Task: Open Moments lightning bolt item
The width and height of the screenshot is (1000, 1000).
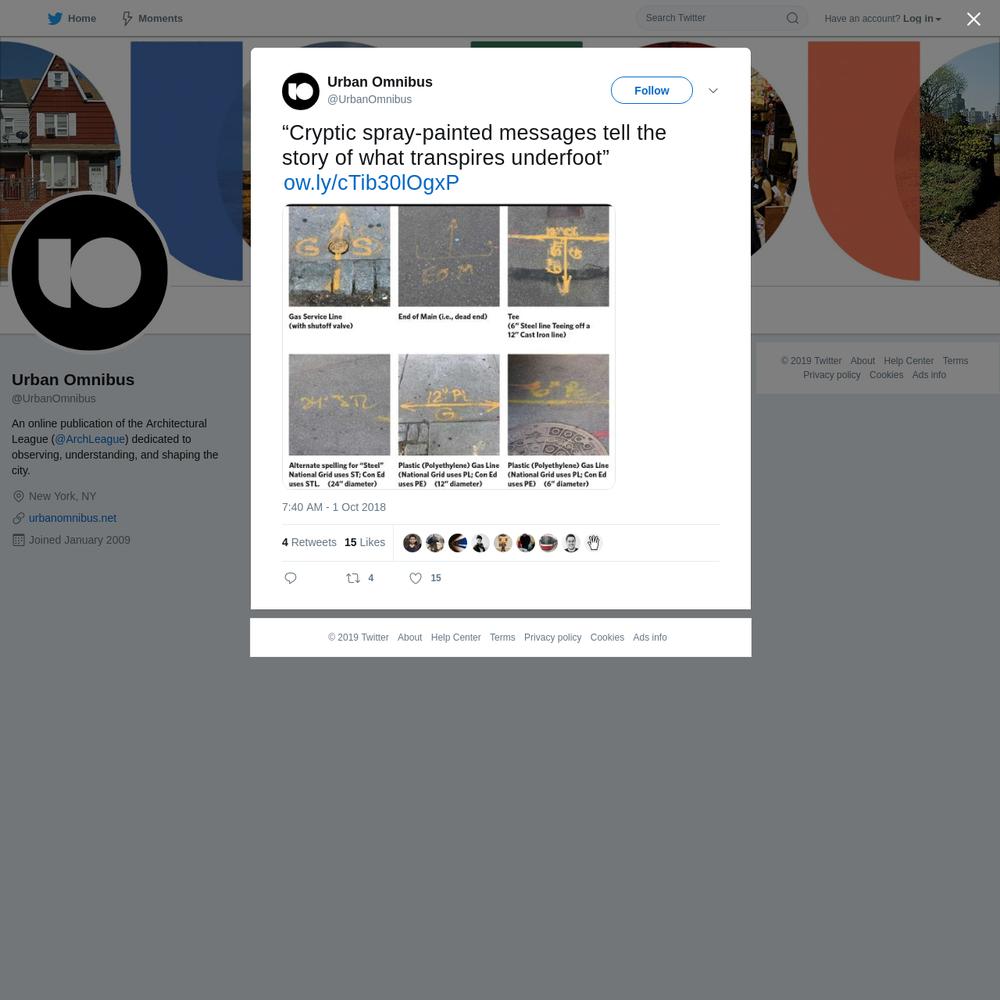Action: [x=152, y=18]
